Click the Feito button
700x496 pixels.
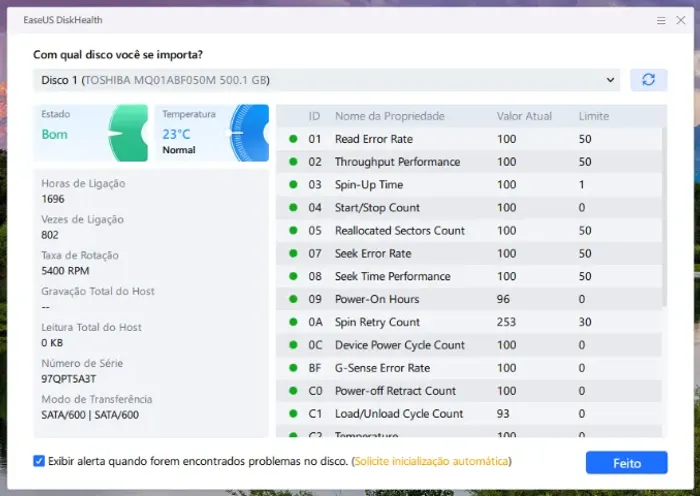(626, 463)
